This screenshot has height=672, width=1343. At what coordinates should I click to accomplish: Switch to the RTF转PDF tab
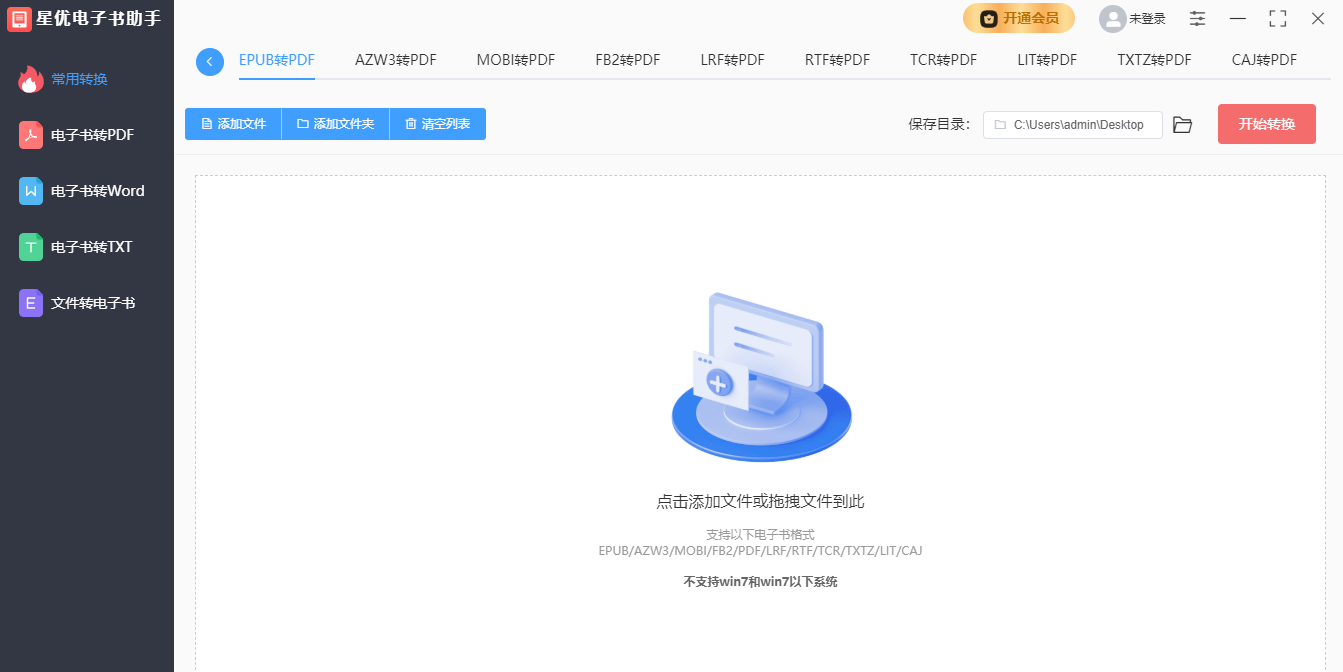[838, 60]
